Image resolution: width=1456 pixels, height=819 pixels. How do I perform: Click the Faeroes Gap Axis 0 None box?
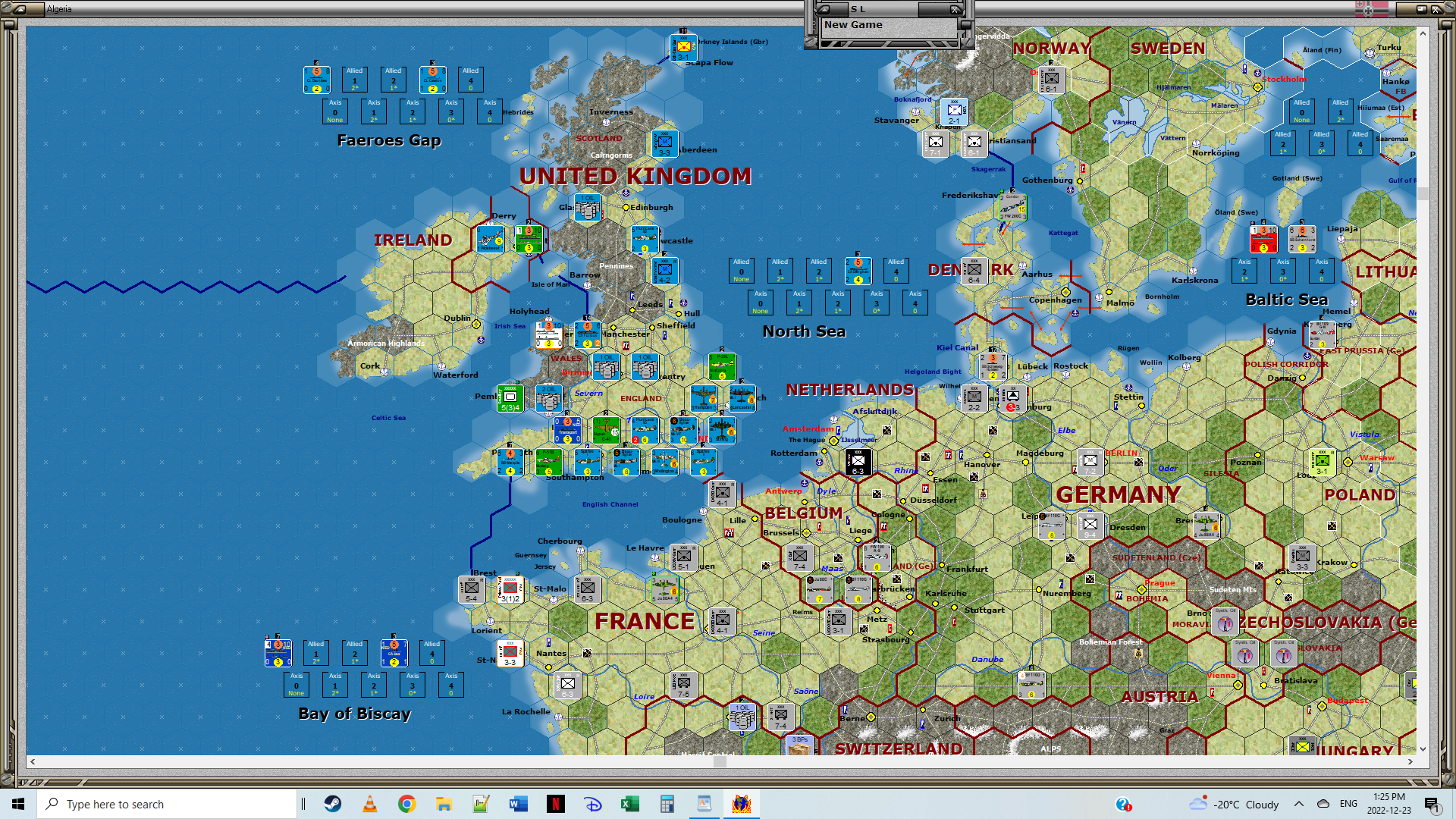[x=335, y=111]
